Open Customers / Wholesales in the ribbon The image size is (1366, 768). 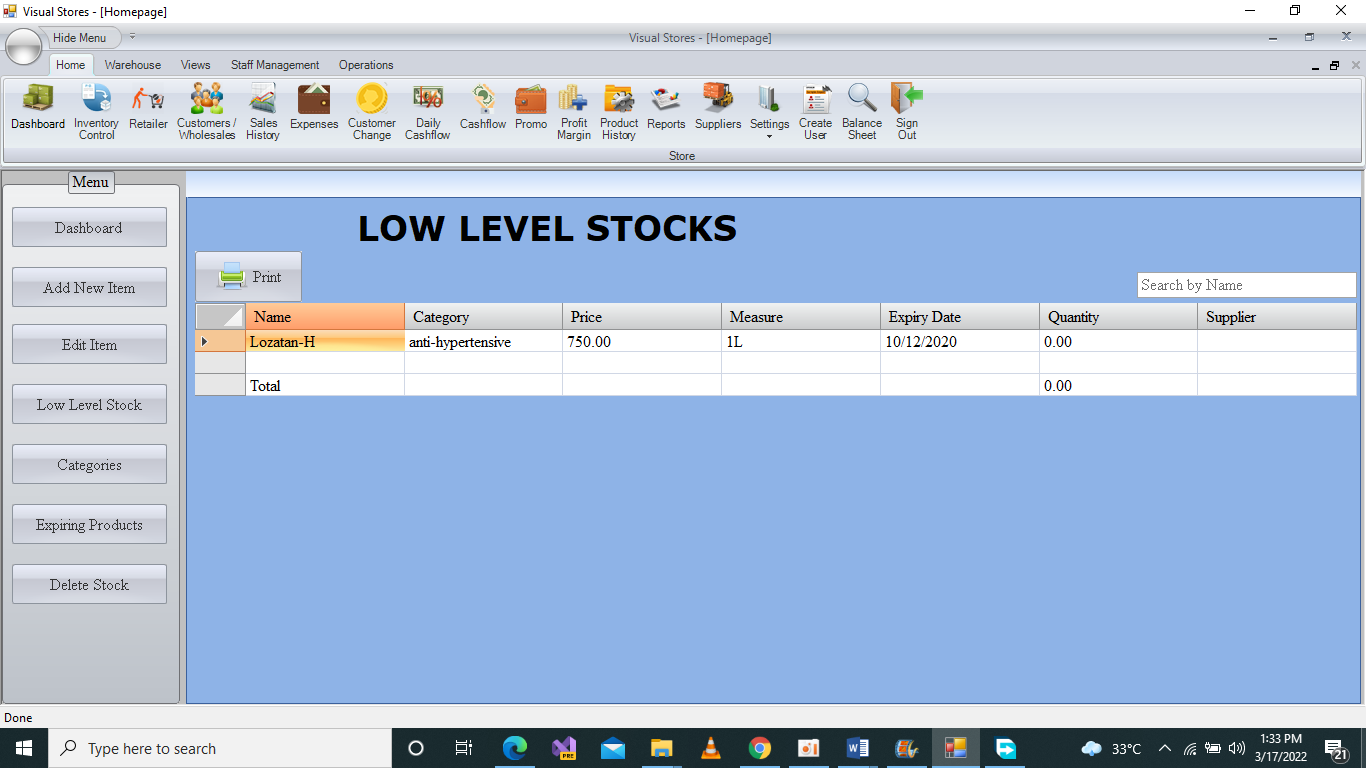207,110
